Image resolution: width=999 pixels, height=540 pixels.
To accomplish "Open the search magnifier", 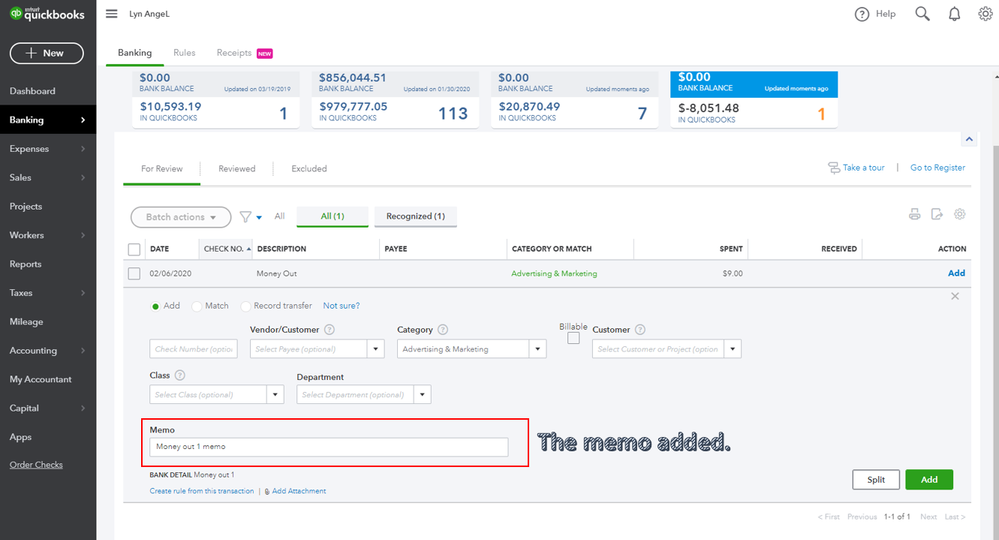I will click(x=922, y=14).
